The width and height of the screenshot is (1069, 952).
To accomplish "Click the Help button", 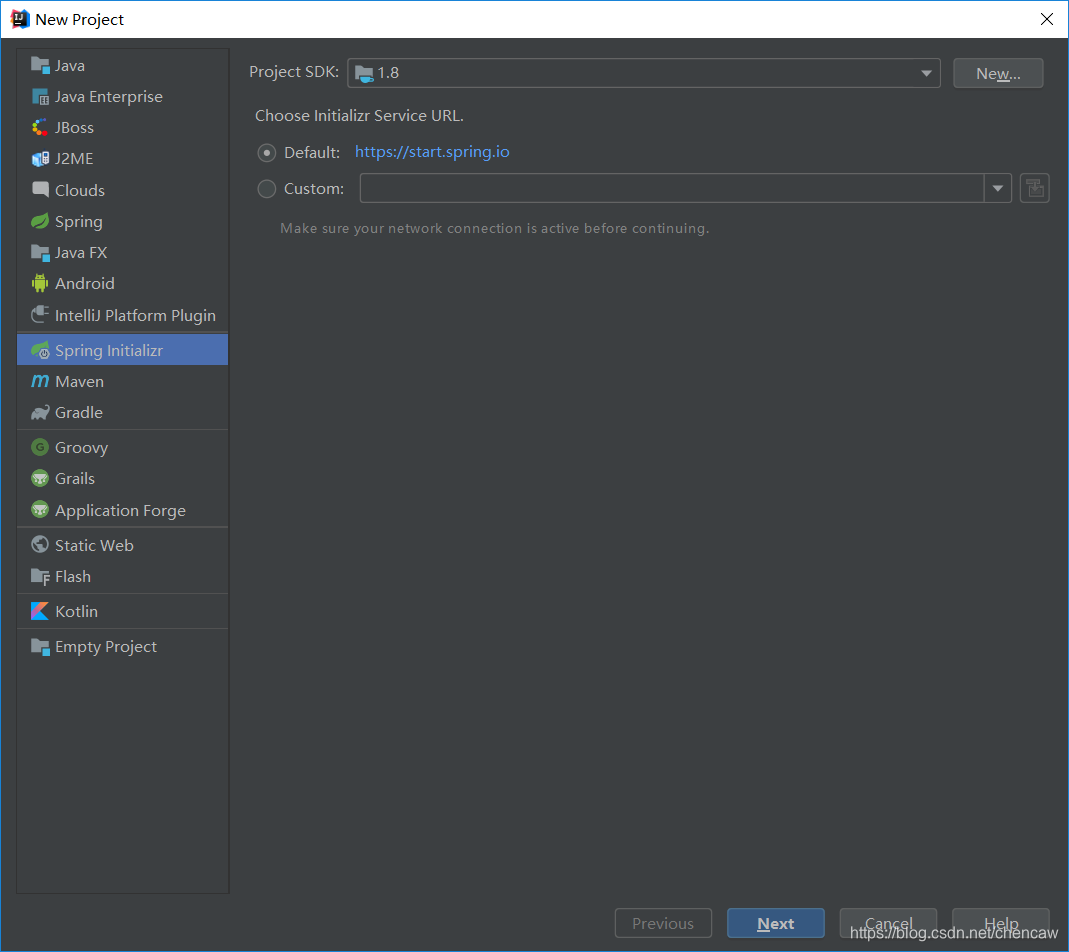I will pos(1000,923).
